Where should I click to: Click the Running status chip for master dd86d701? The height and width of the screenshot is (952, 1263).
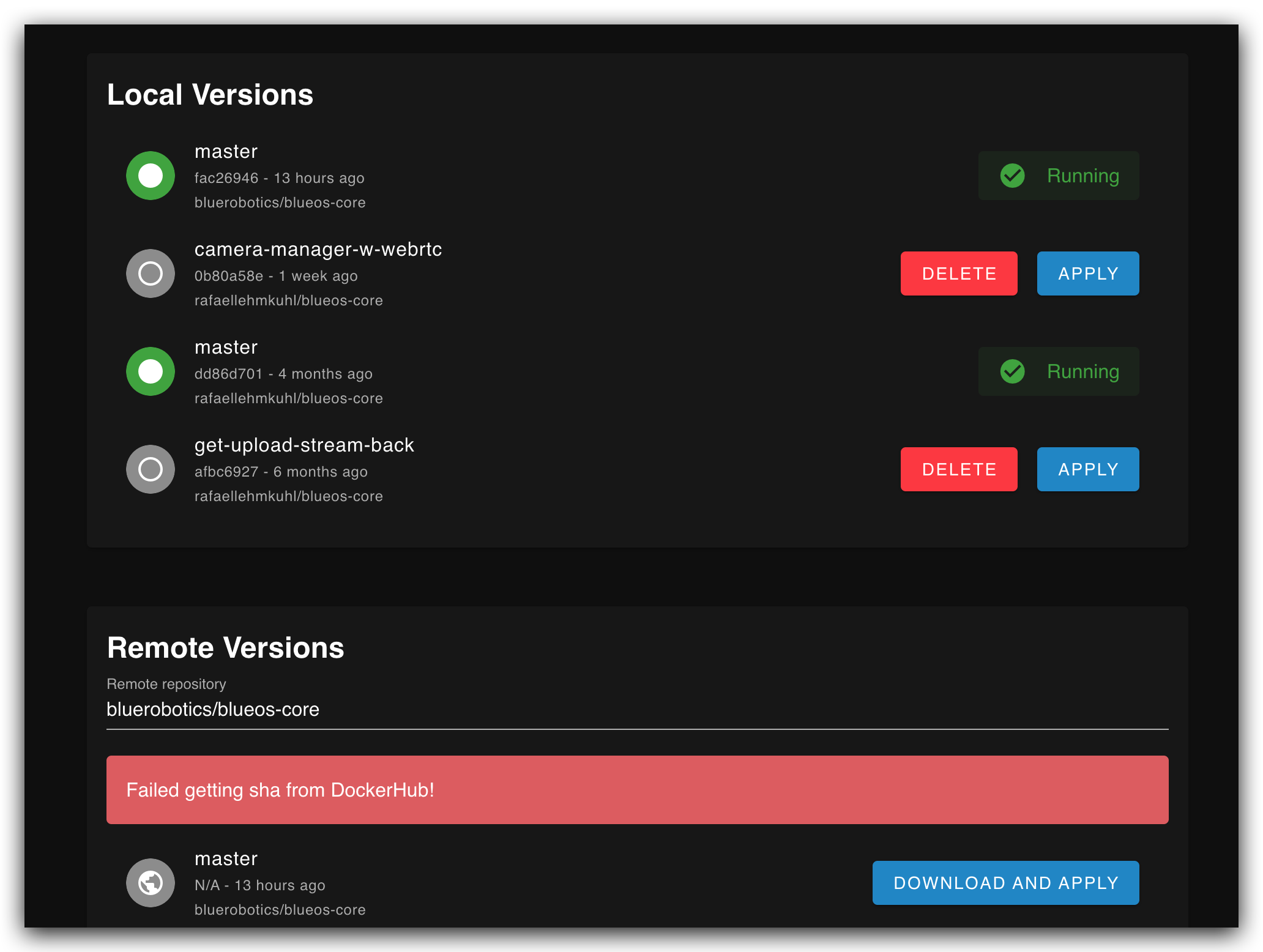pos(1059,371)
